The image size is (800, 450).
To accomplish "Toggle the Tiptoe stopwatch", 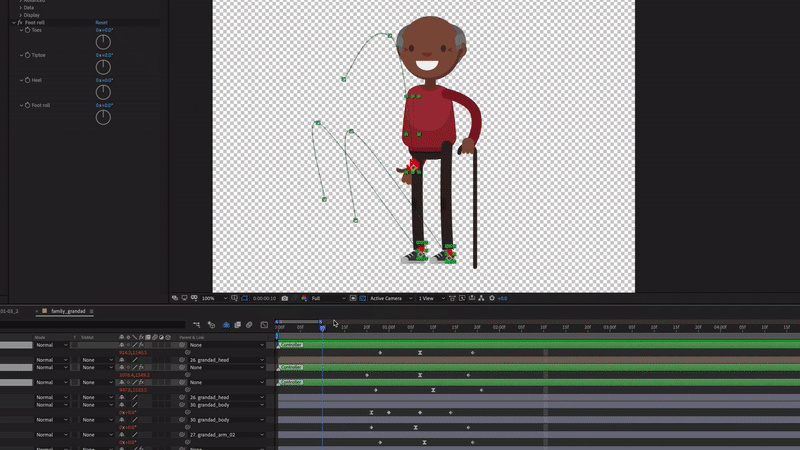I will (x=28, y=55).
